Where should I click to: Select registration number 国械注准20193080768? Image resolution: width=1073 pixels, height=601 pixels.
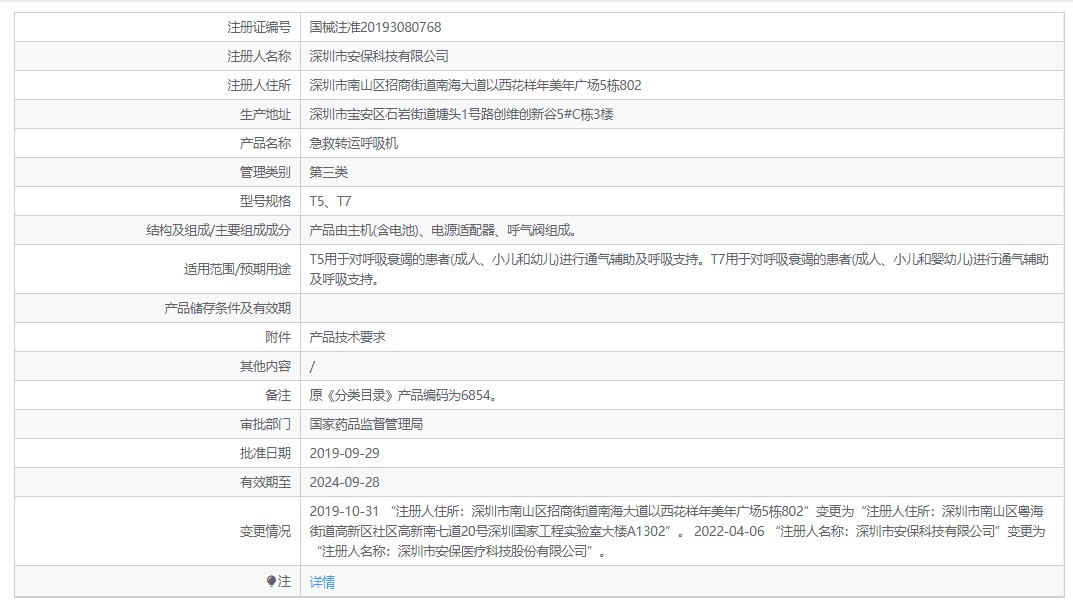(x=375, y=27)
